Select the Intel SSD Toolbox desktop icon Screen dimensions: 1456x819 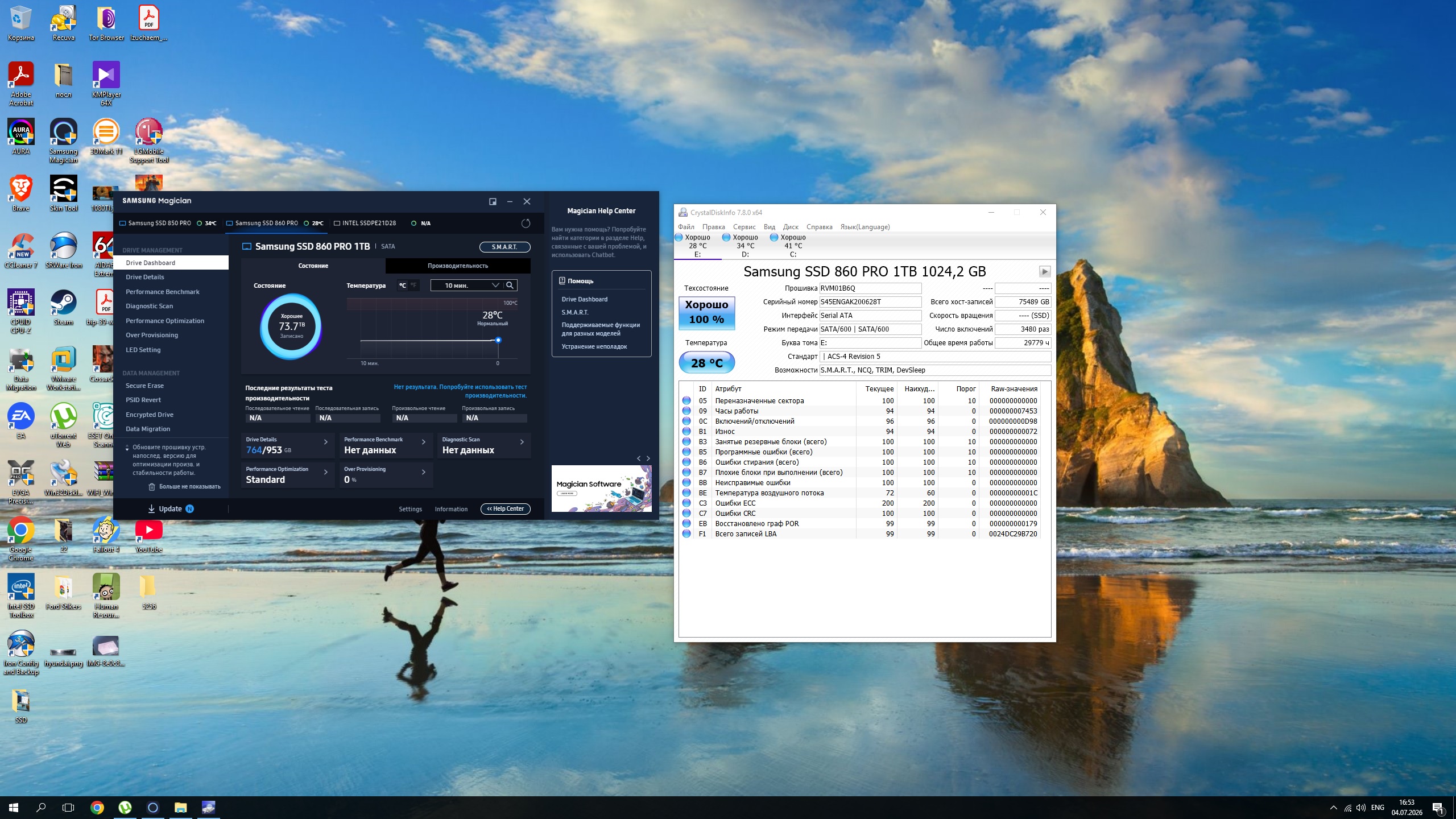click(x=20, y=595)
